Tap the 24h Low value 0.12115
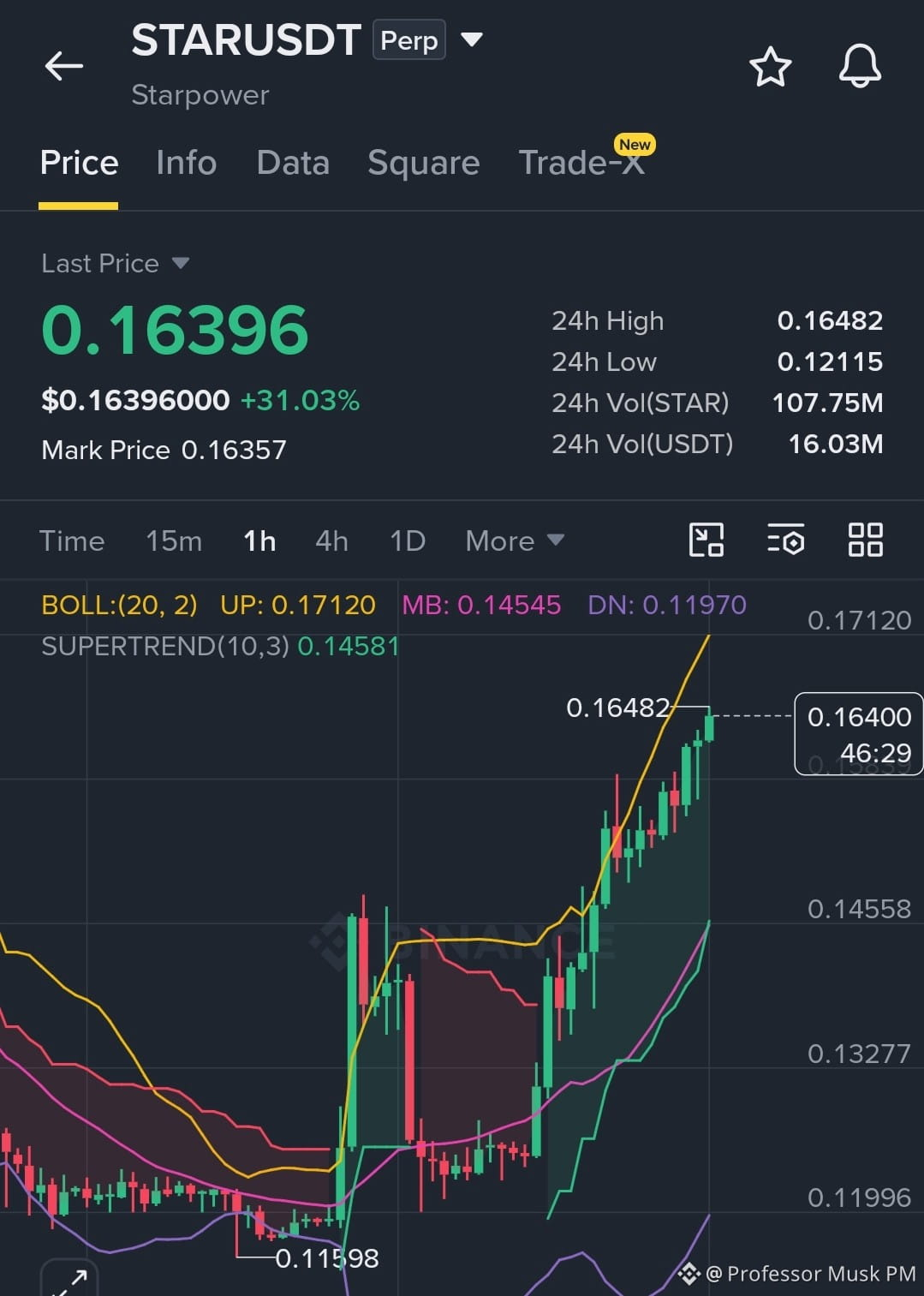Viewport: 924px width, 1296px height. click(830, 361)
